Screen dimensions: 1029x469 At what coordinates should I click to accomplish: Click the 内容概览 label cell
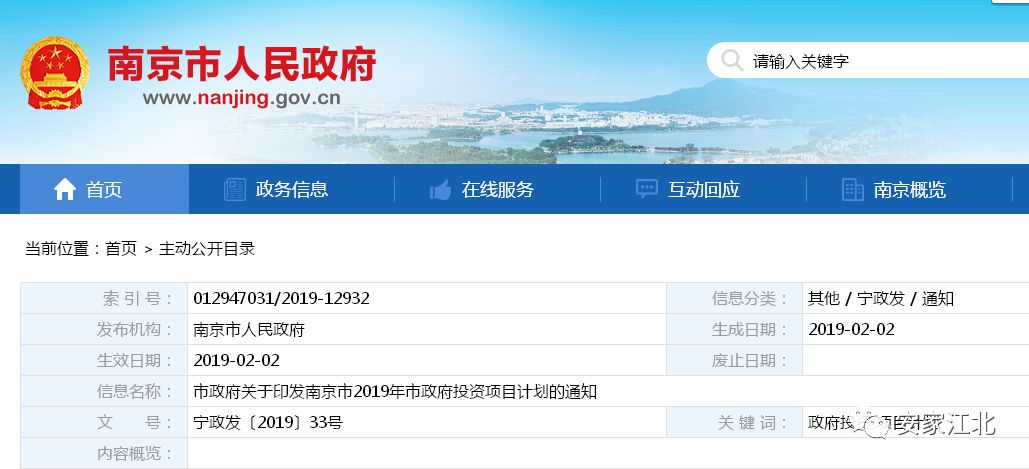104,453
